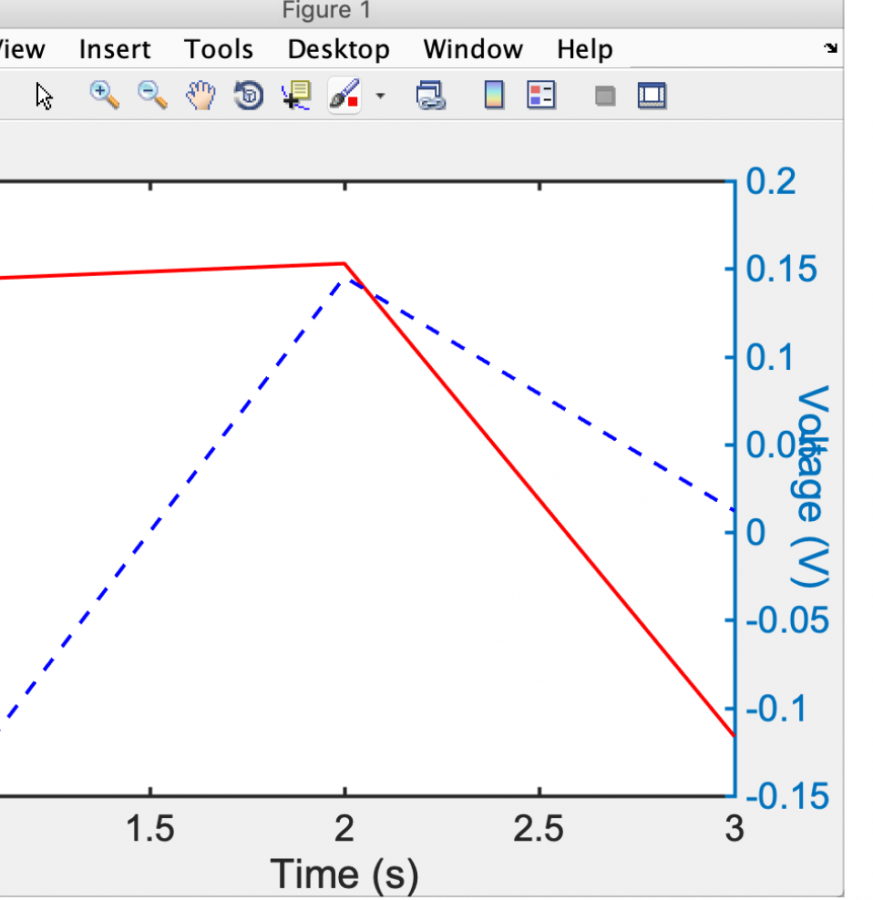This screenshot has width=873, height=900.
Task: Select the Edit Plot arrow tool
Action: coord(44,96)
